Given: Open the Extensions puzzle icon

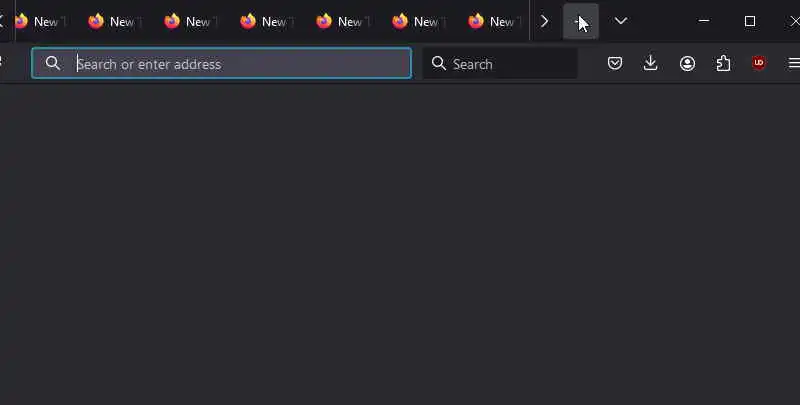Looking at the screenshot, I should 723,63.
